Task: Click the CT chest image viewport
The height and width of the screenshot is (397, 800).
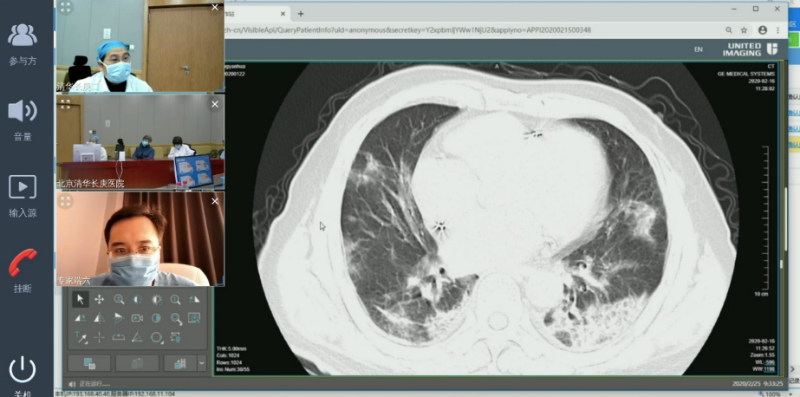Action: point(496,218)
